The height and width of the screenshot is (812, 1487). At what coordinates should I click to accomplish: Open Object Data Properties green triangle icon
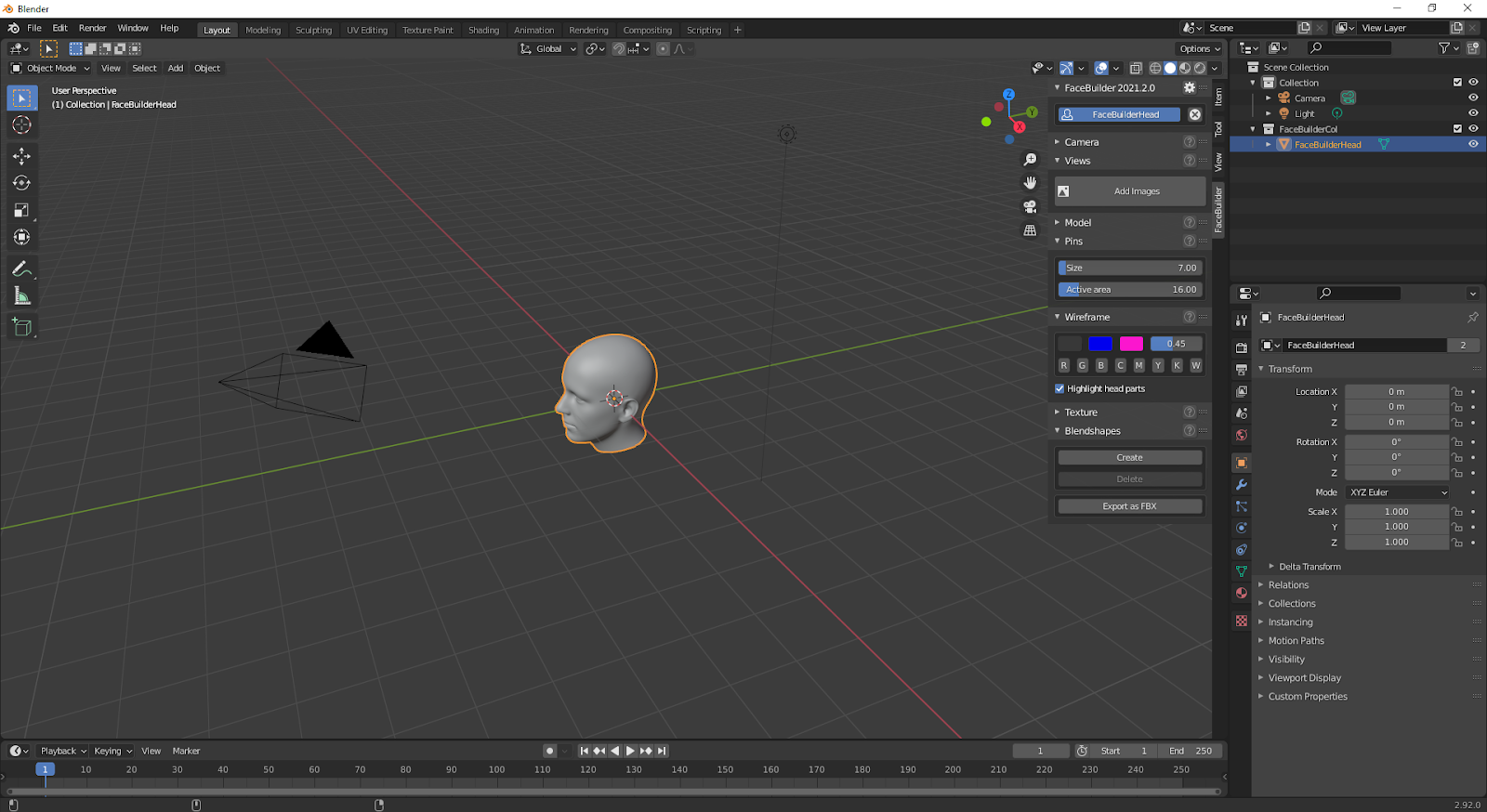click(x=1242, y=571)
